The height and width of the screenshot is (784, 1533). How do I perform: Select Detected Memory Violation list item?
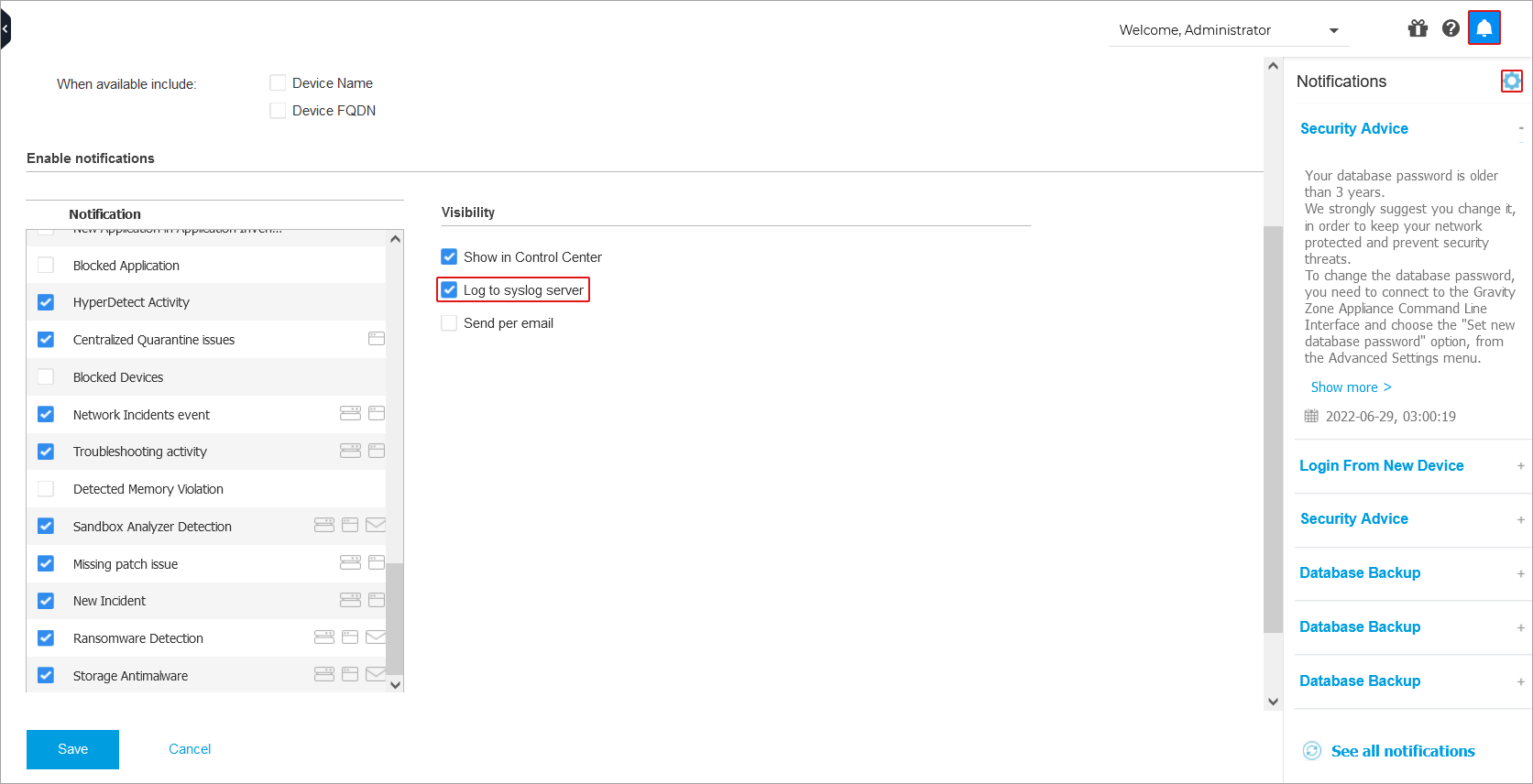point(148,489)
